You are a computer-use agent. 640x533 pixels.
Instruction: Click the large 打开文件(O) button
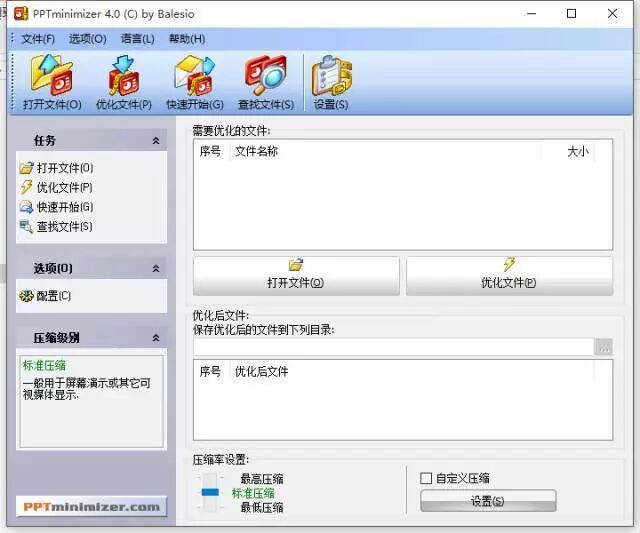pyautogui.click(x=296, y=275)
